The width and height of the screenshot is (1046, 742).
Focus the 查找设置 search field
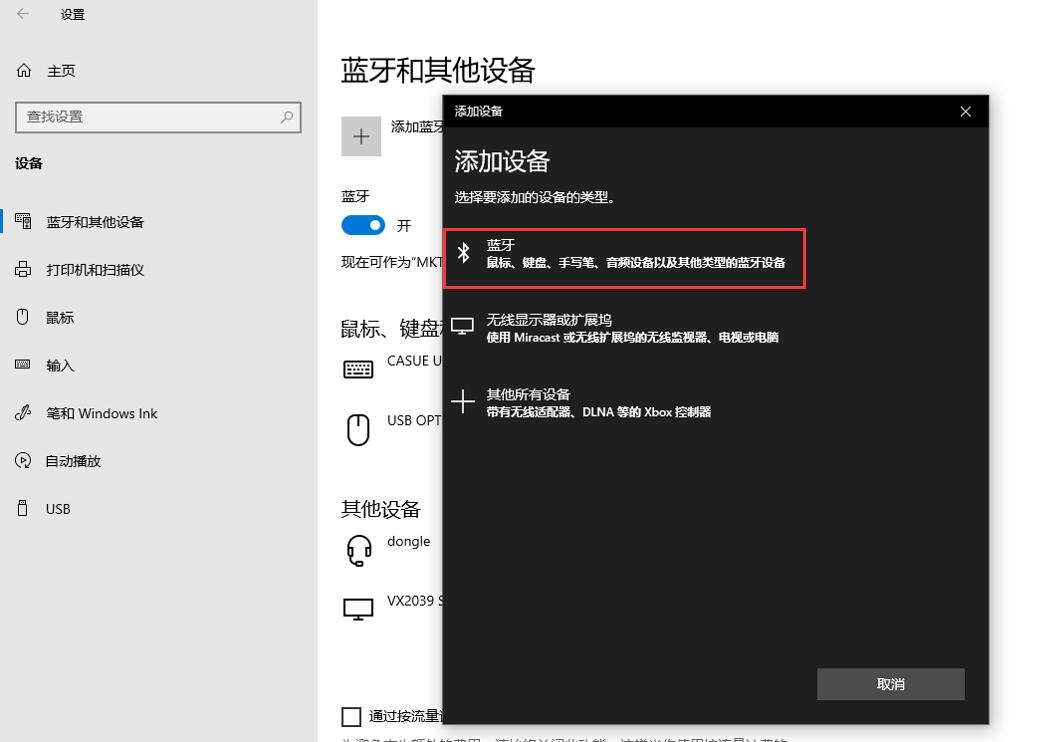tap(158, 117)
